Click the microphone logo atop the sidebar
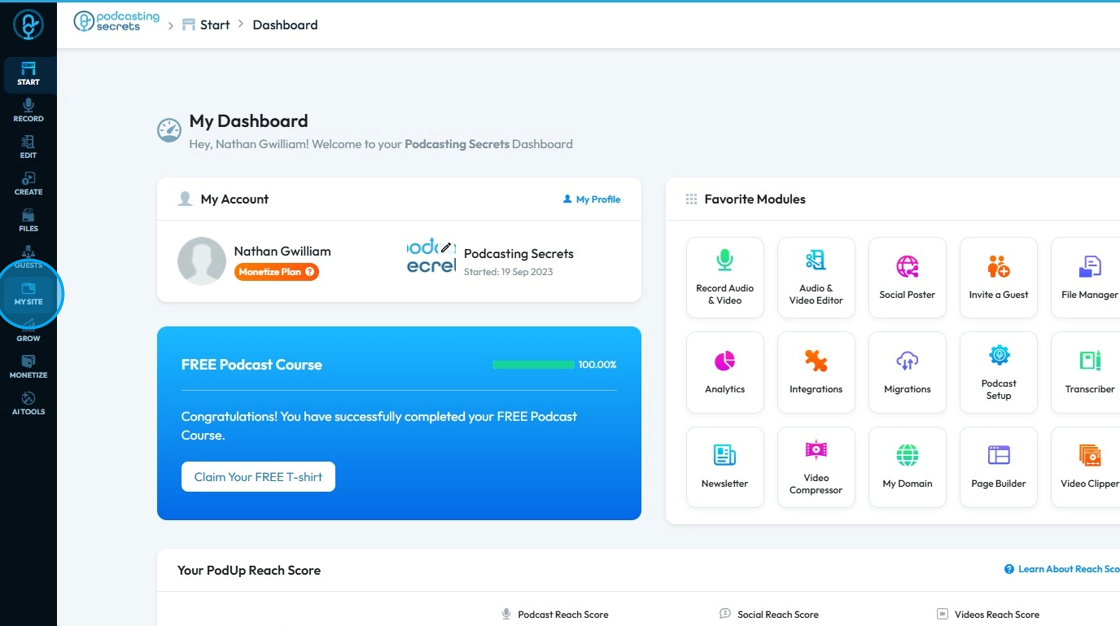The width and height of the screenshot is (1120, 626). pyautogui.click(x=28, y=25)
